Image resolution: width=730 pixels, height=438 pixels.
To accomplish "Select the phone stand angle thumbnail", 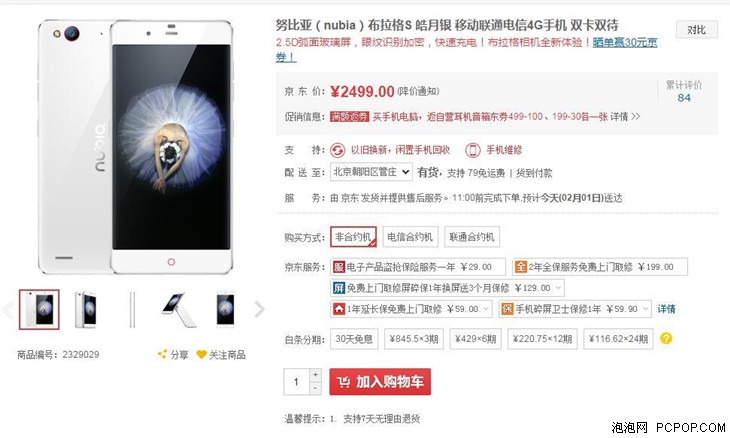I will point(179,309).
